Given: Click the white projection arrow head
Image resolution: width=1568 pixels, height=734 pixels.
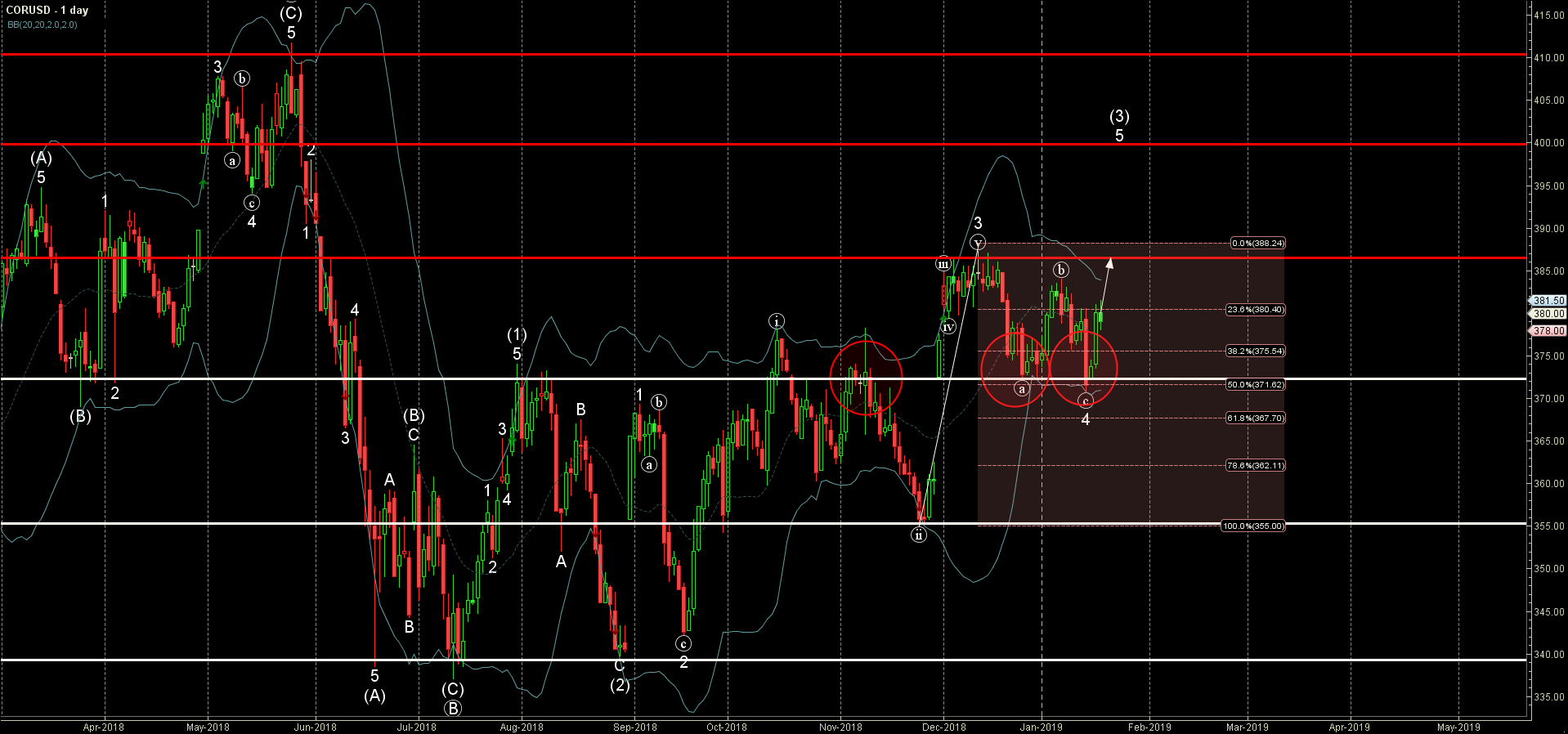Looking at the screenshot, I should point(1109,262).
